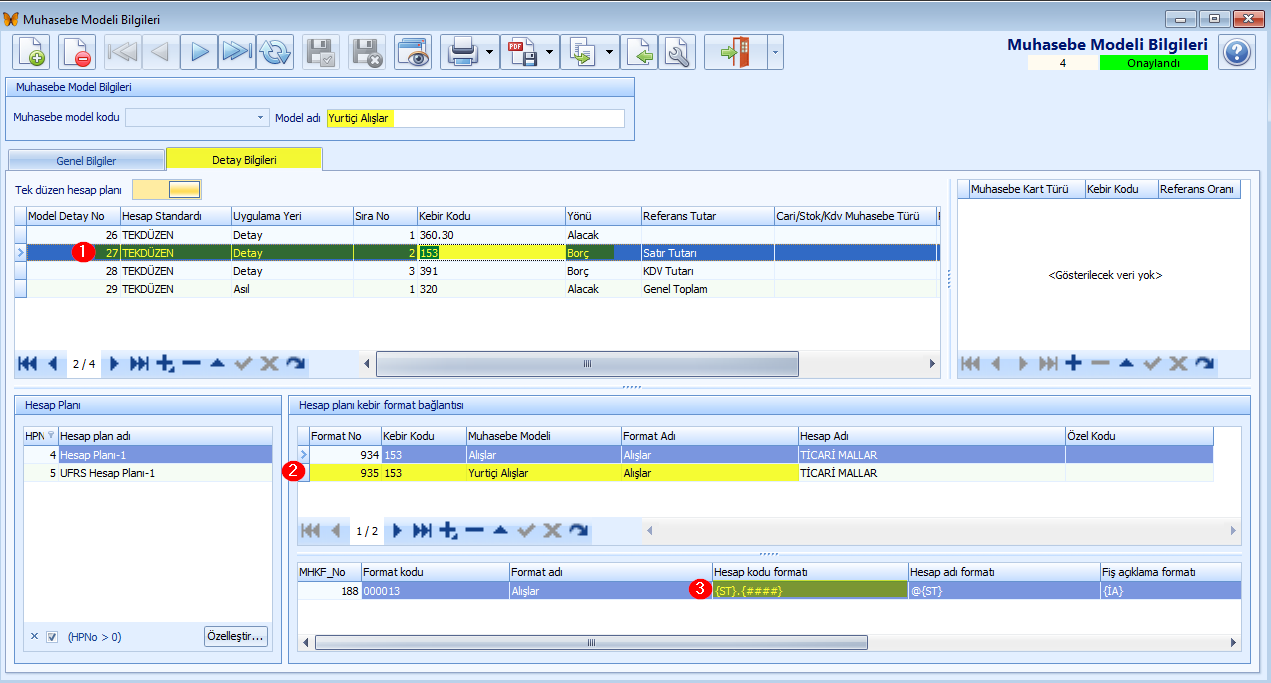Edit row via triangle in kebir format navigator
The height and width of the screenshot is (683, 1271).
500,530
